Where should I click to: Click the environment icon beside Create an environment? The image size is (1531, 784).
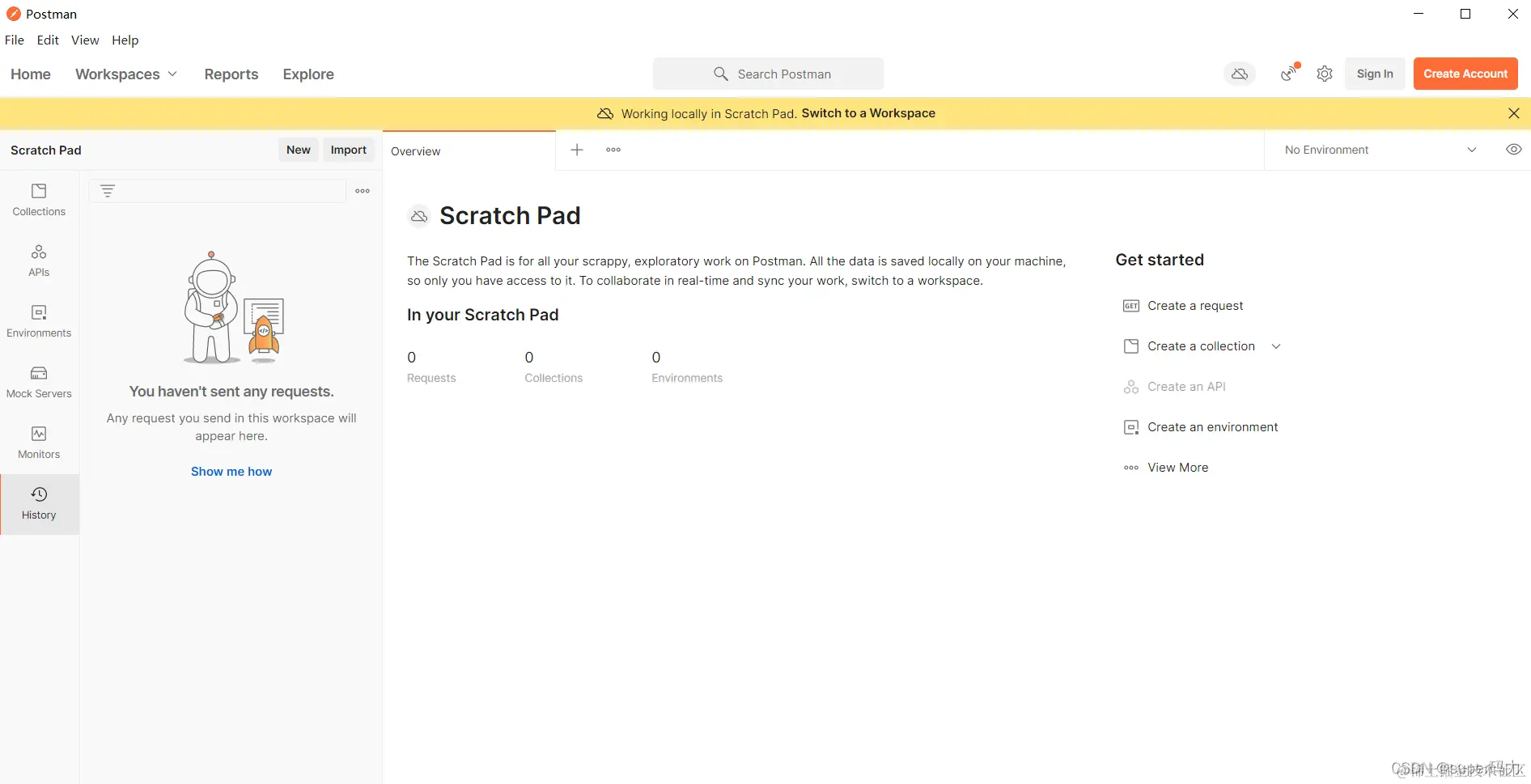pos(1131,427)
